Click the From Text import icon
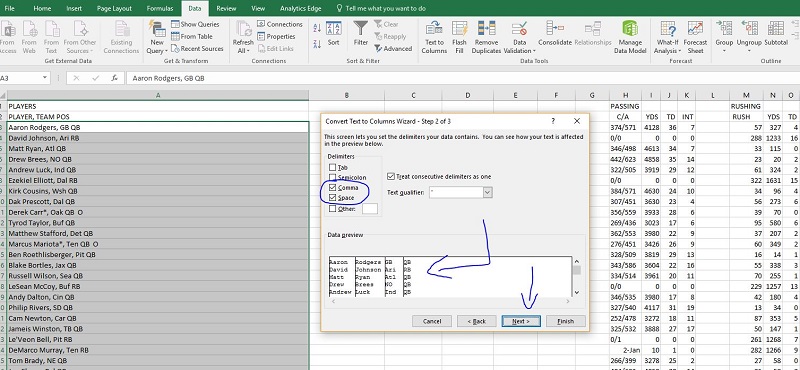The height and width of the screenshot is (370, 800). click(51, 37)
